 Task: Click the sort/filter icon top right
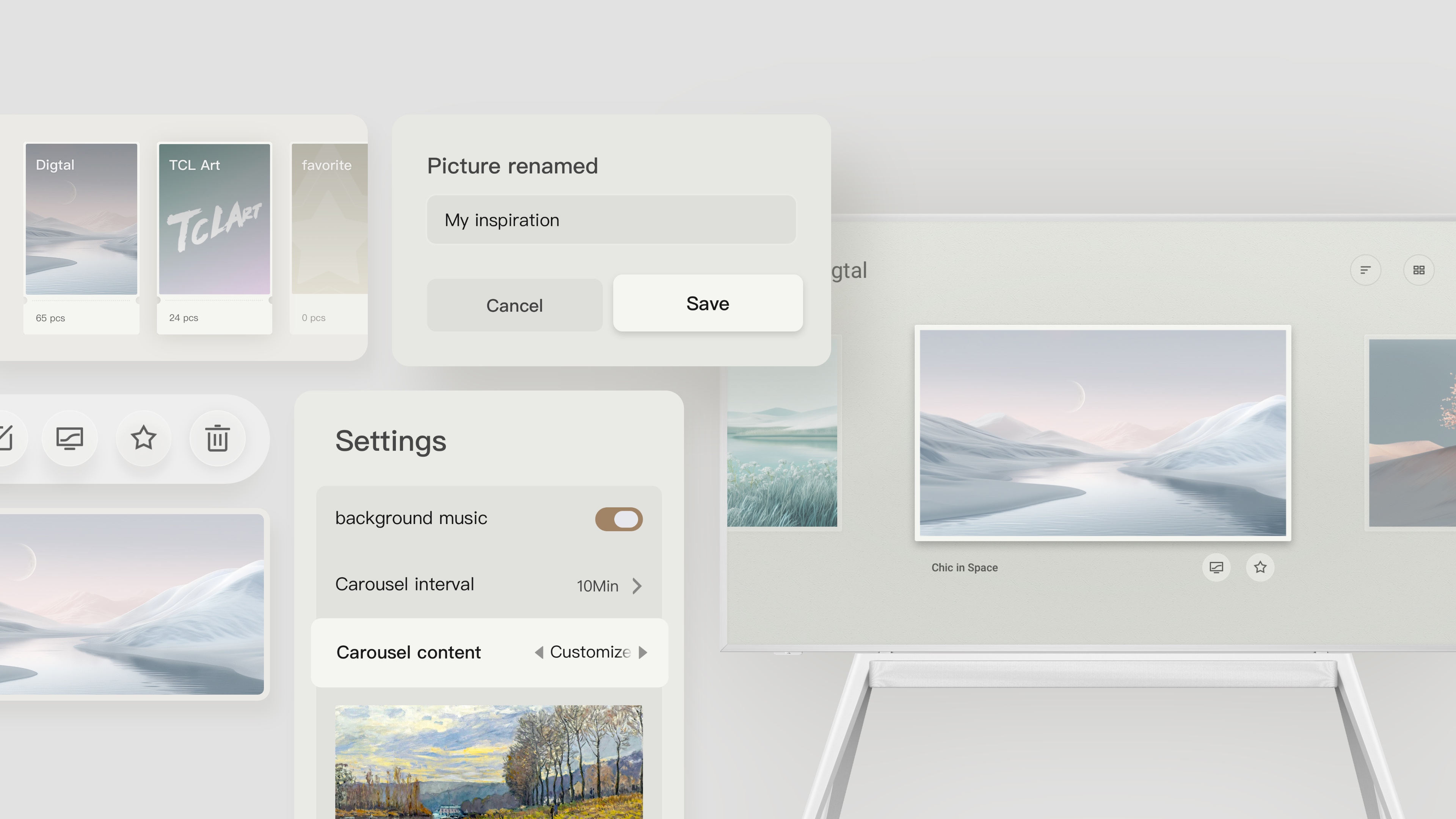(1365, 270)
